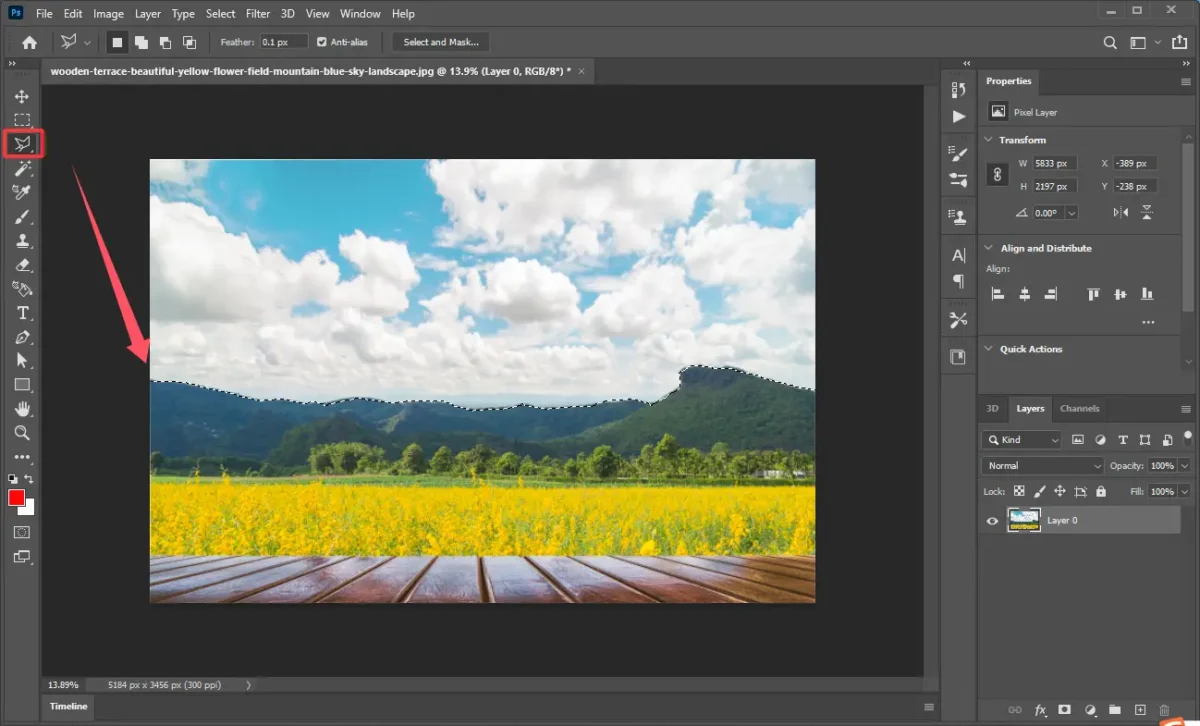
Task: Open the rotation angle dropdown
Action: pyautogui.click(x=1072, y=213)
